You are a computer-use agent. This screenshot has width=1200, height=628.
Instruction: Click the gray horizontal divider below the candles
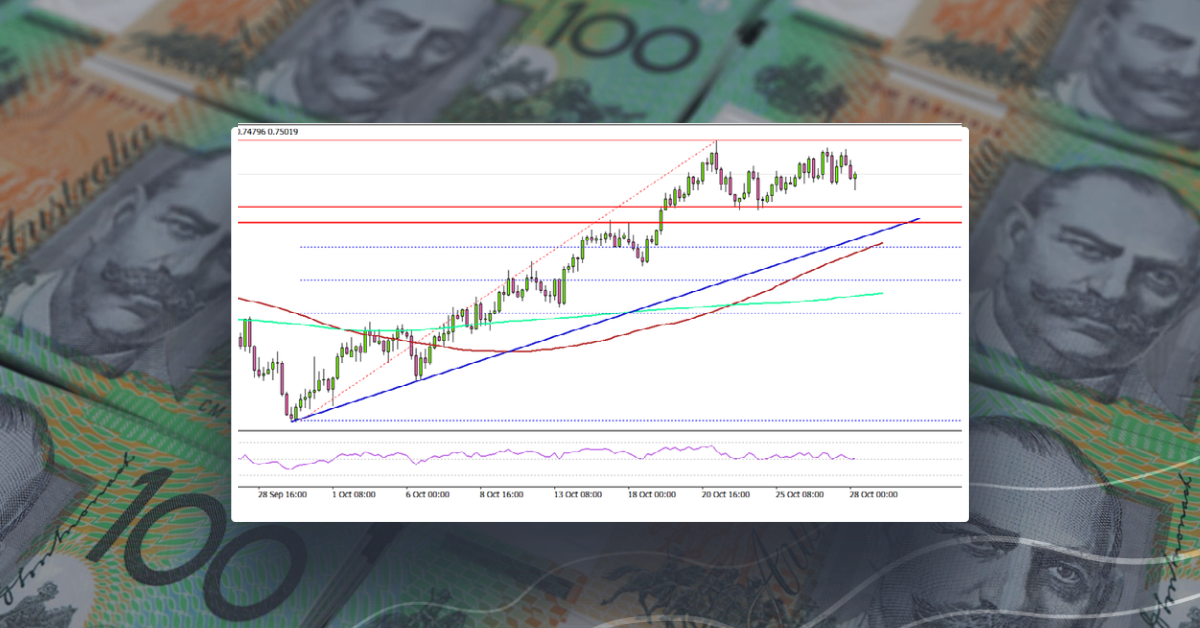click(x=600, y=430)
